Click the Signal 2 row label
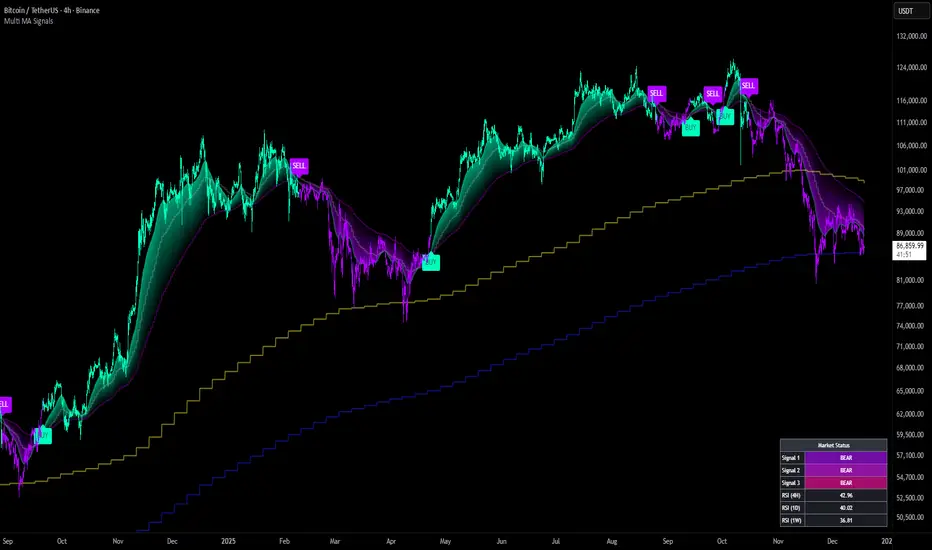This screenshot has width=932, height=550. (x=792, y=470)
